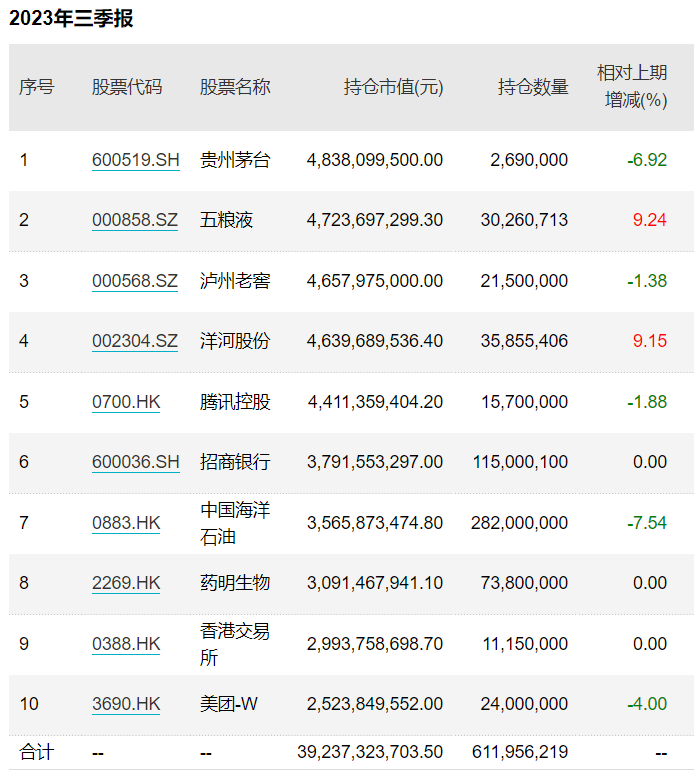Select stock name 药明生物
The image size is (694, 773).
point(235,583)
